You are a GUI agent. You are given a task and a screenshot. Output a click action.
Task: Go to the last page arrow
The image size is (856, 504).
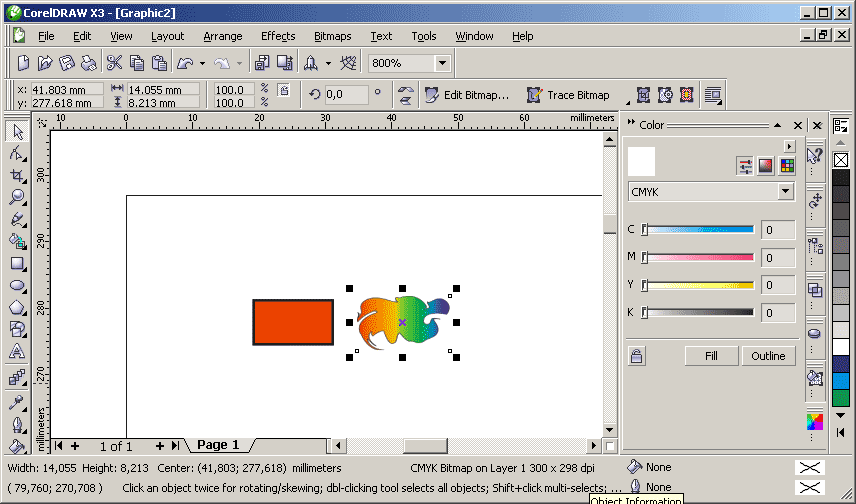(175, 446)
